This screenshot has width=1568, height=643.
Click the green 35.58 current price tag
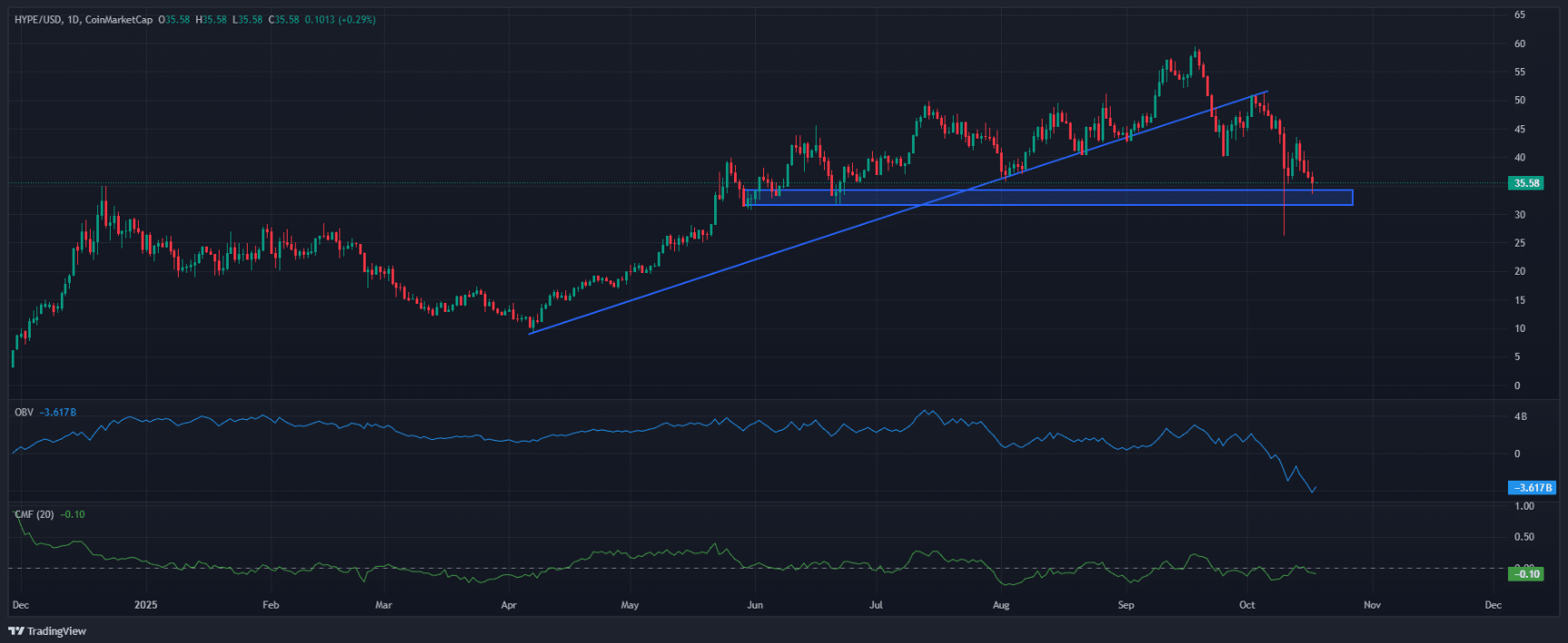click(1526, 183)
